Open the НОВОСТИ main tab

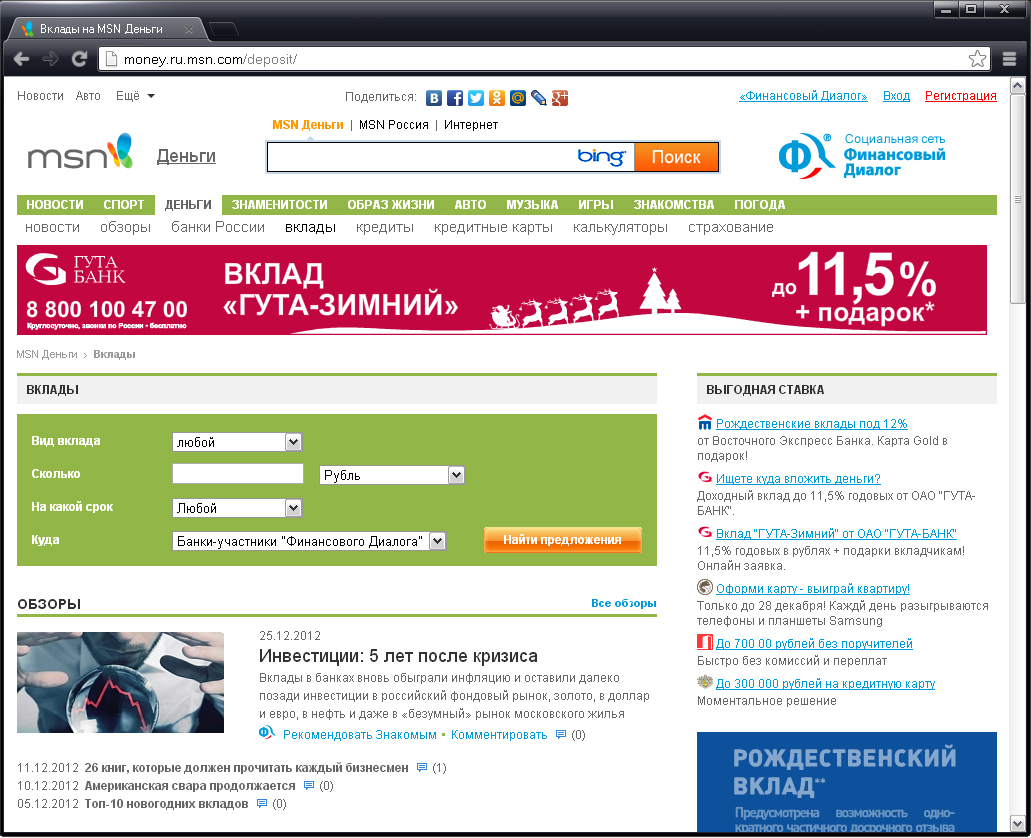[55, 205]
